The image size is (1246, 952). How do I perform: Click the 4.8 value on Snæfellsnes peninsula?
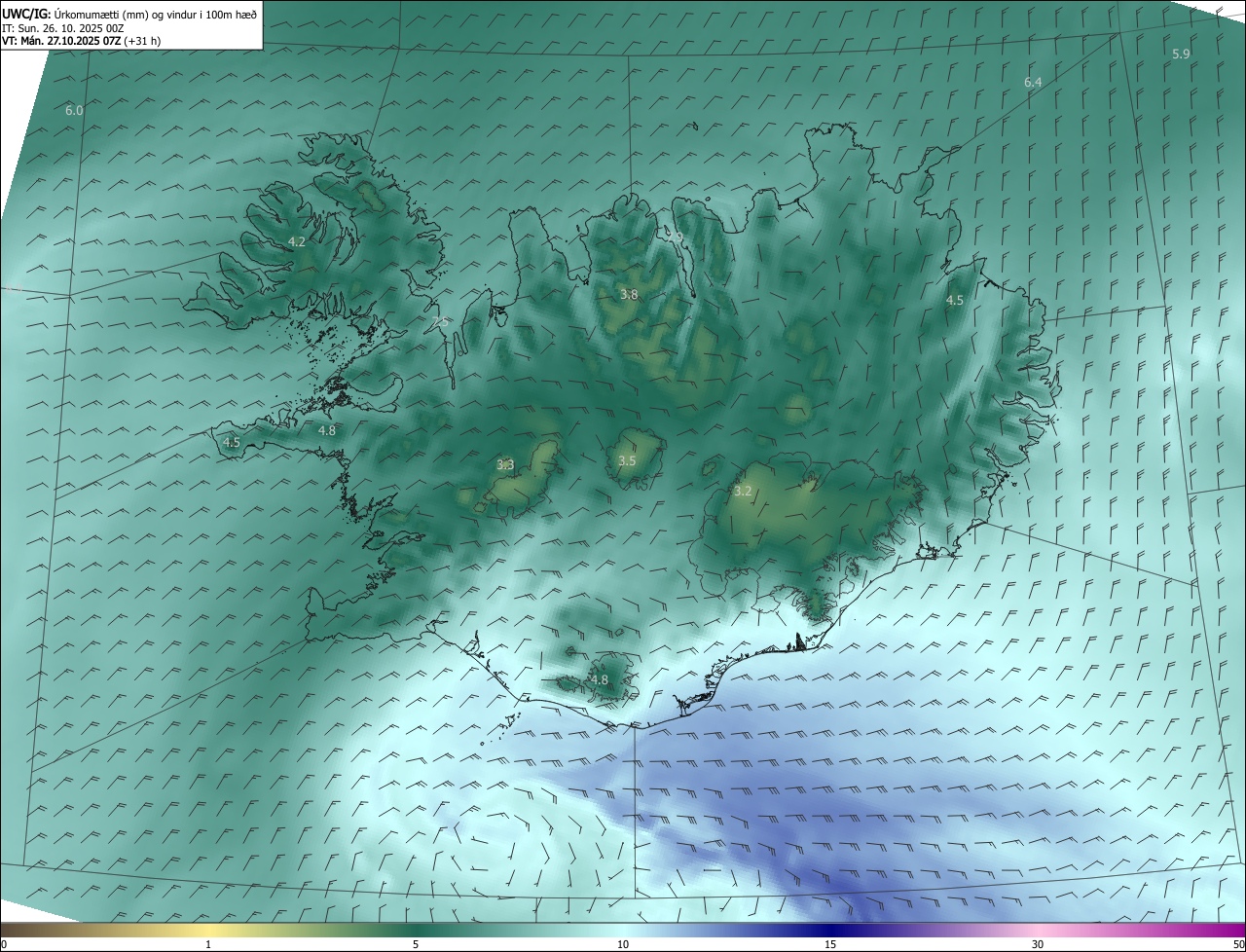click(327, 430)
